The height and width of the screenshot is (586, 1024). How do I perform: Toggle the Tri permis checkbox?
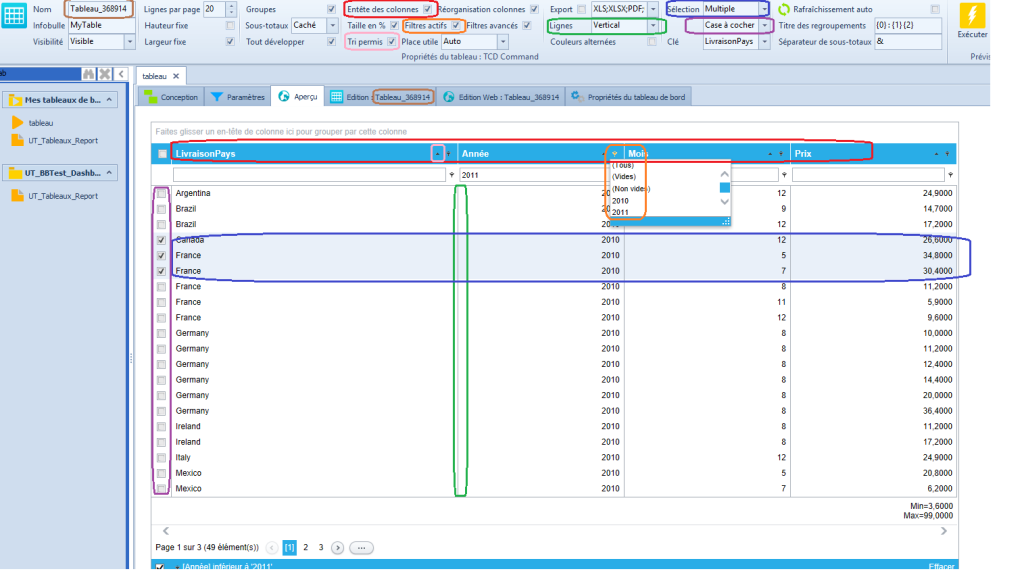point(391,42)
